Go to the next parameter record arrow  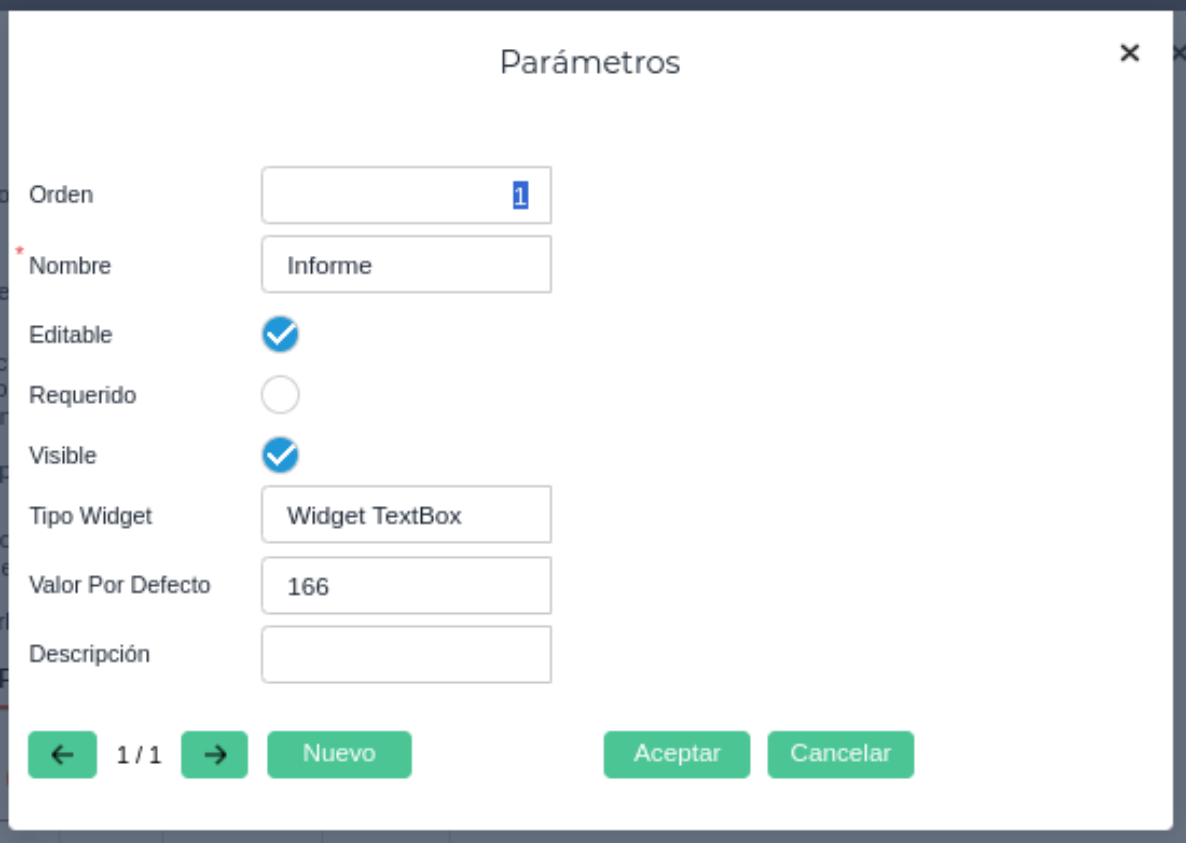coord(214,755)
